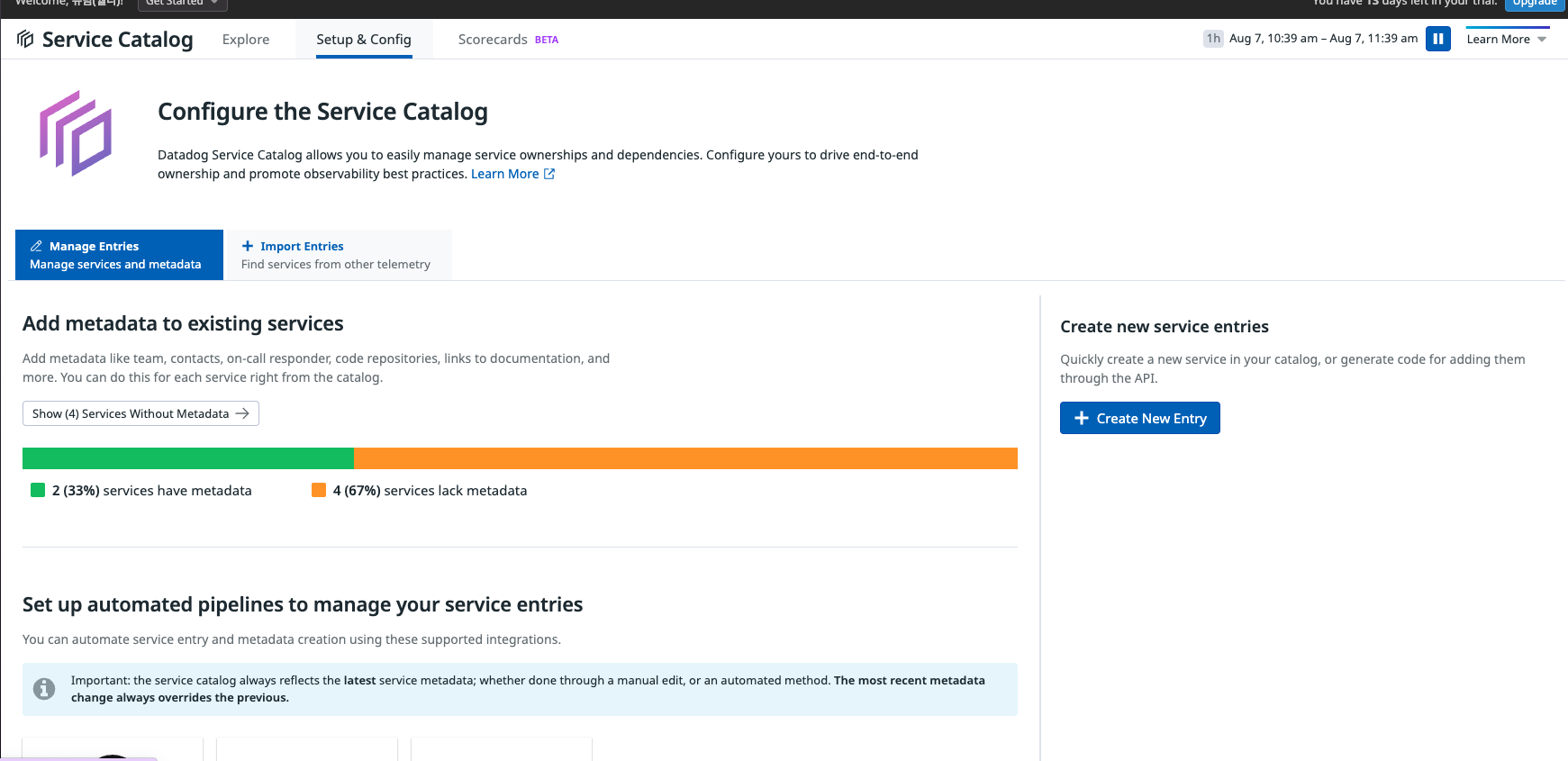This screenshot has height=761, width=1568.
Task: Expand the Learn More dropdown
Action: click(x=1507, y=39)
